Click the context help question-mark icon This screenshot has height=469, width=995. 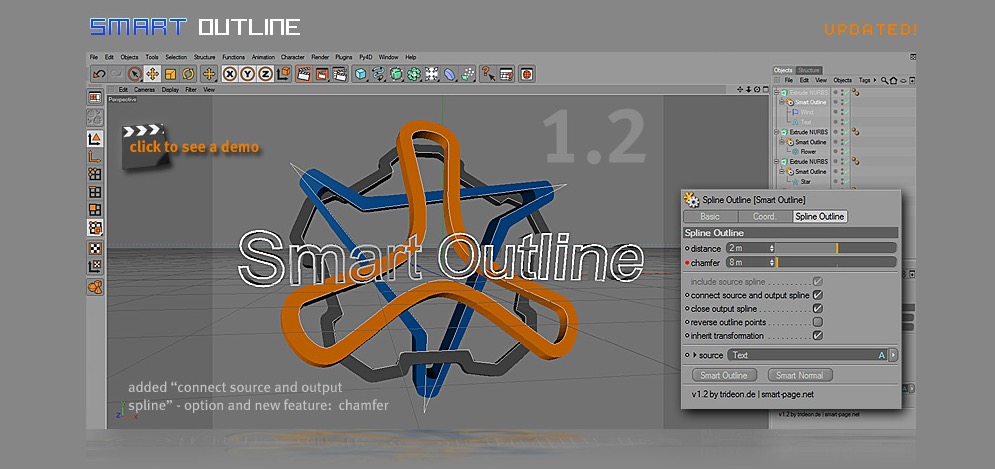click(x=488, y=74)
